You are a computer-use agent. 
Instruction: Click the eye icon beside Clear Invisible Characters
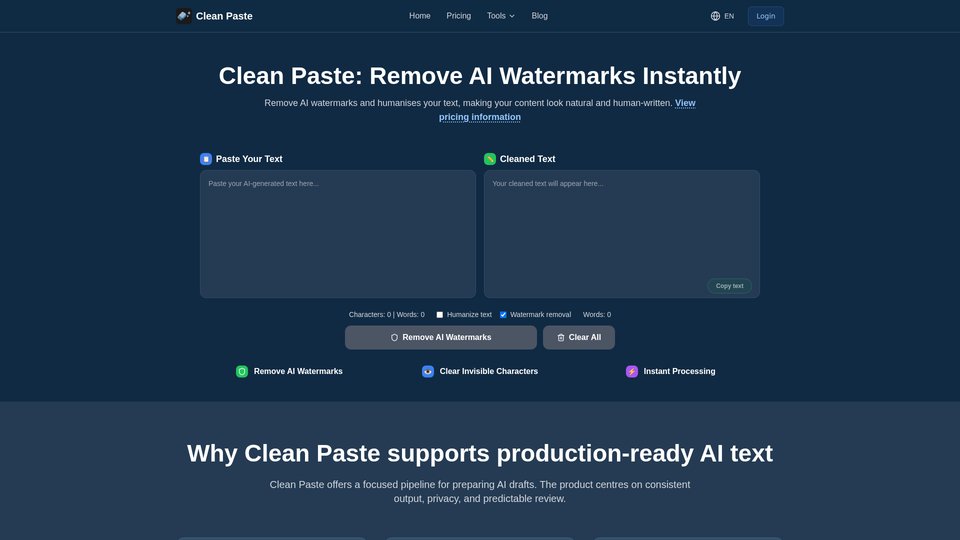tap(428, 372)
